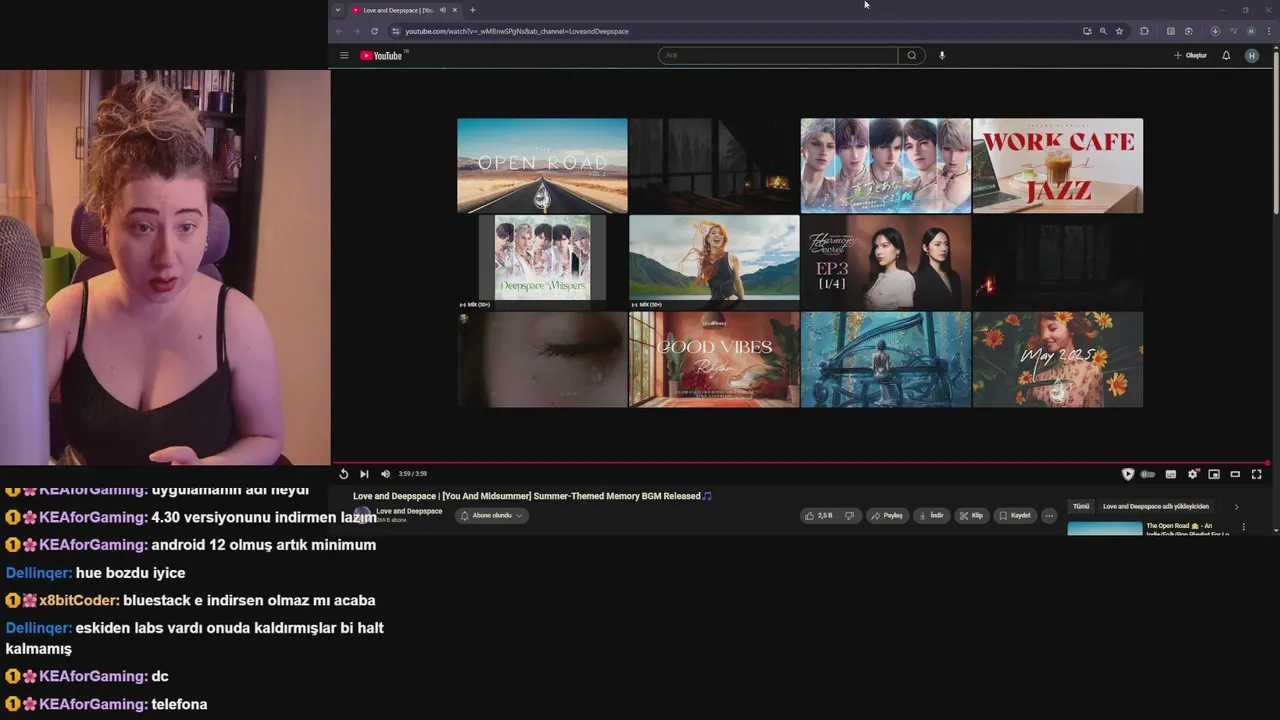Expand the tab search dropdown arrow
This screenshot has width=1280, height=720.
coord(338,10)
